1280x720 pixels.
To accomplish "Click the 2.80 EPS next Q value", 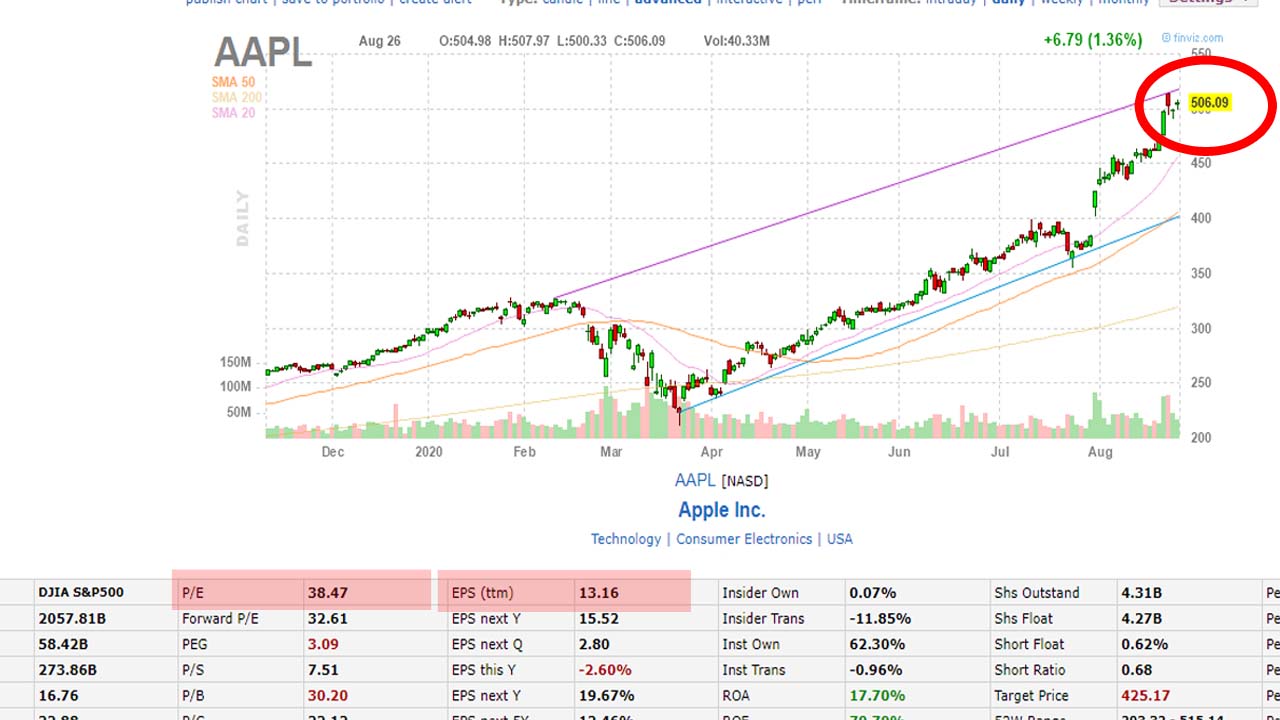I will click(594, 645).
